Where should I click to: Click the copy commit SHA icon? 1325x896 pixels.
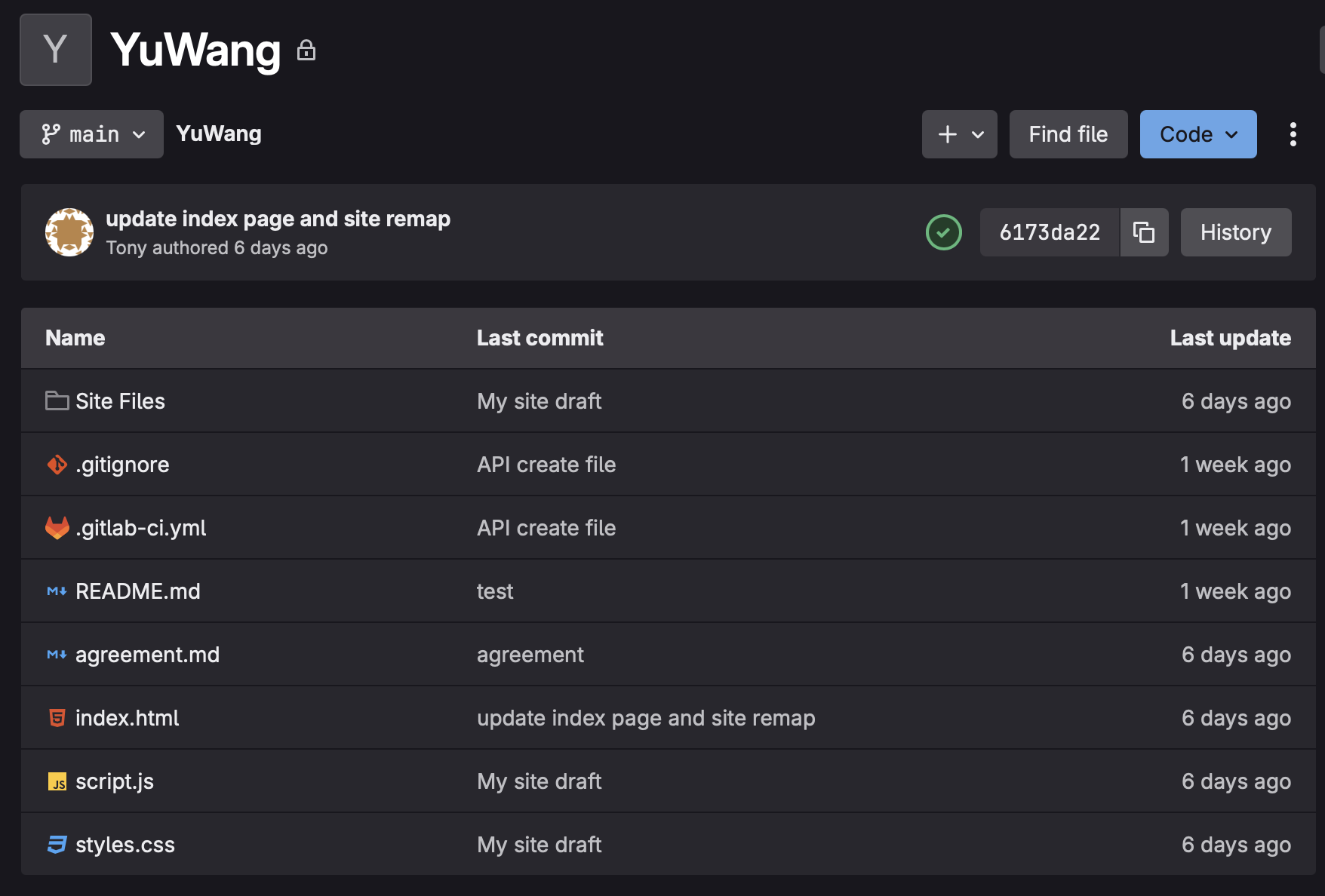1144,232
